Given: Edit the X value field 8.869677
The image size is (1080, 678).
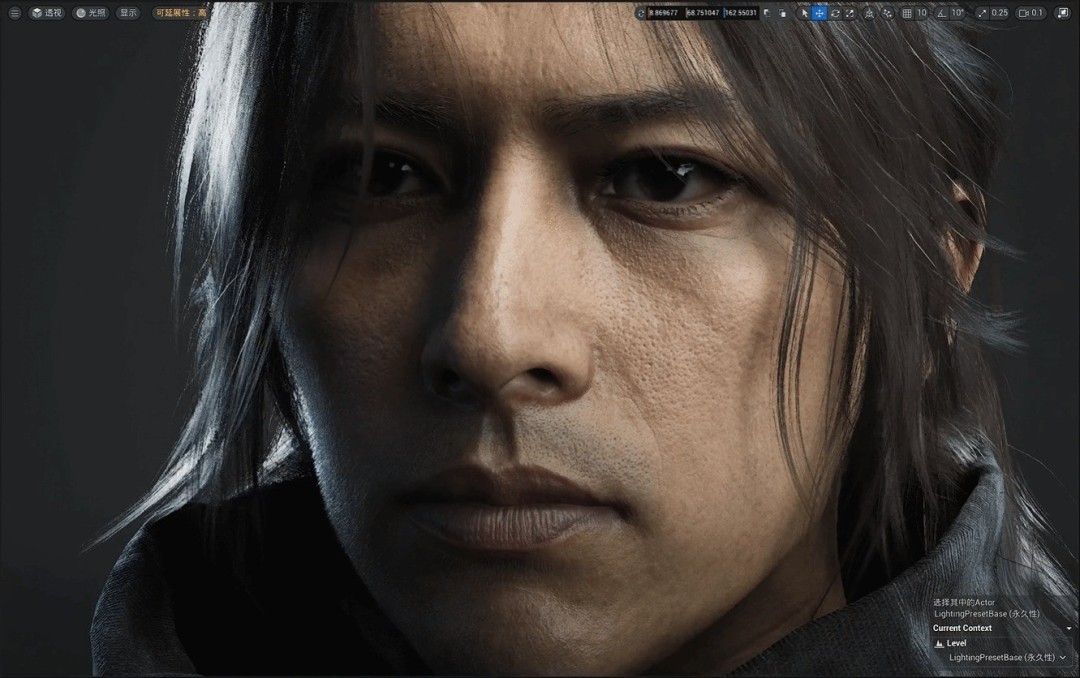Looking at the screenshot, I should click(667, 13).
